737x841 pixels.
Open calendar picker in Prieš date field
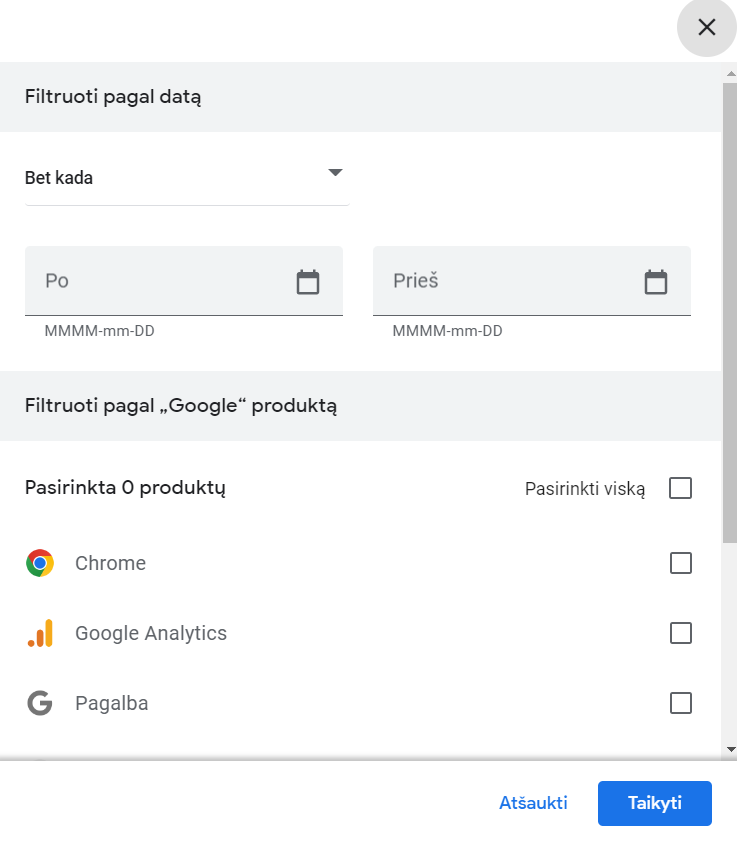click(x=655, y=282)
